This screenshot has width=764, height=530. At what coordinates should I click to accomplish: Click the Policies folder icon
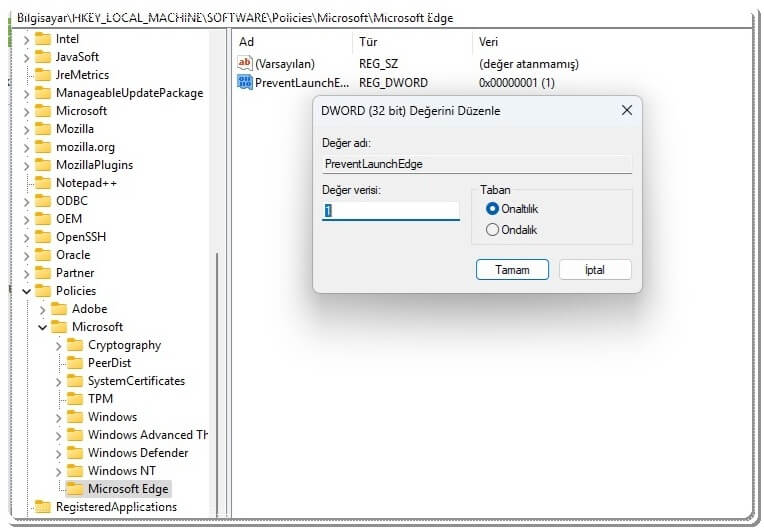[x=43, y=291]
